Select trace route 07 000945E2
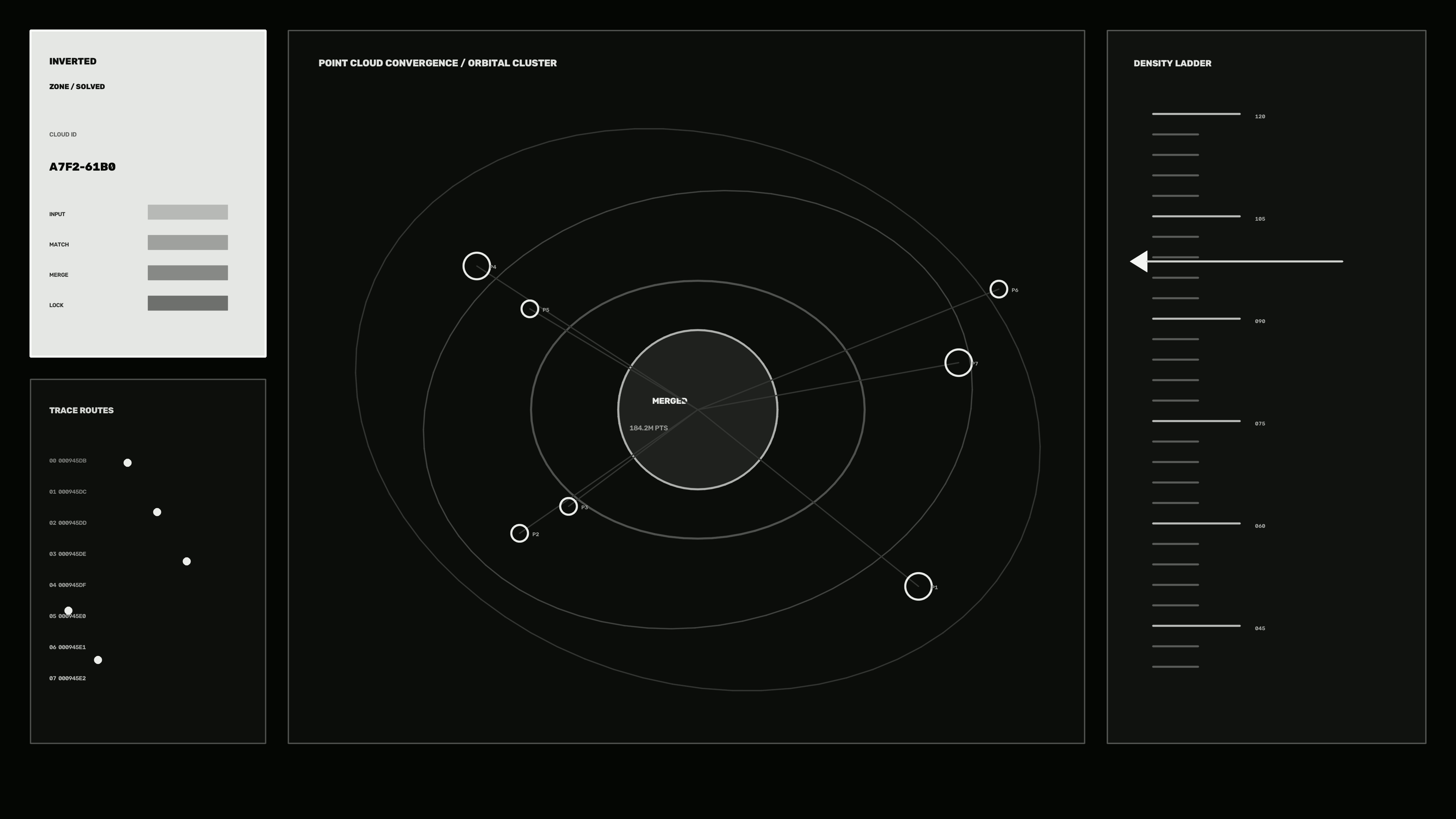 coord(68,678)
